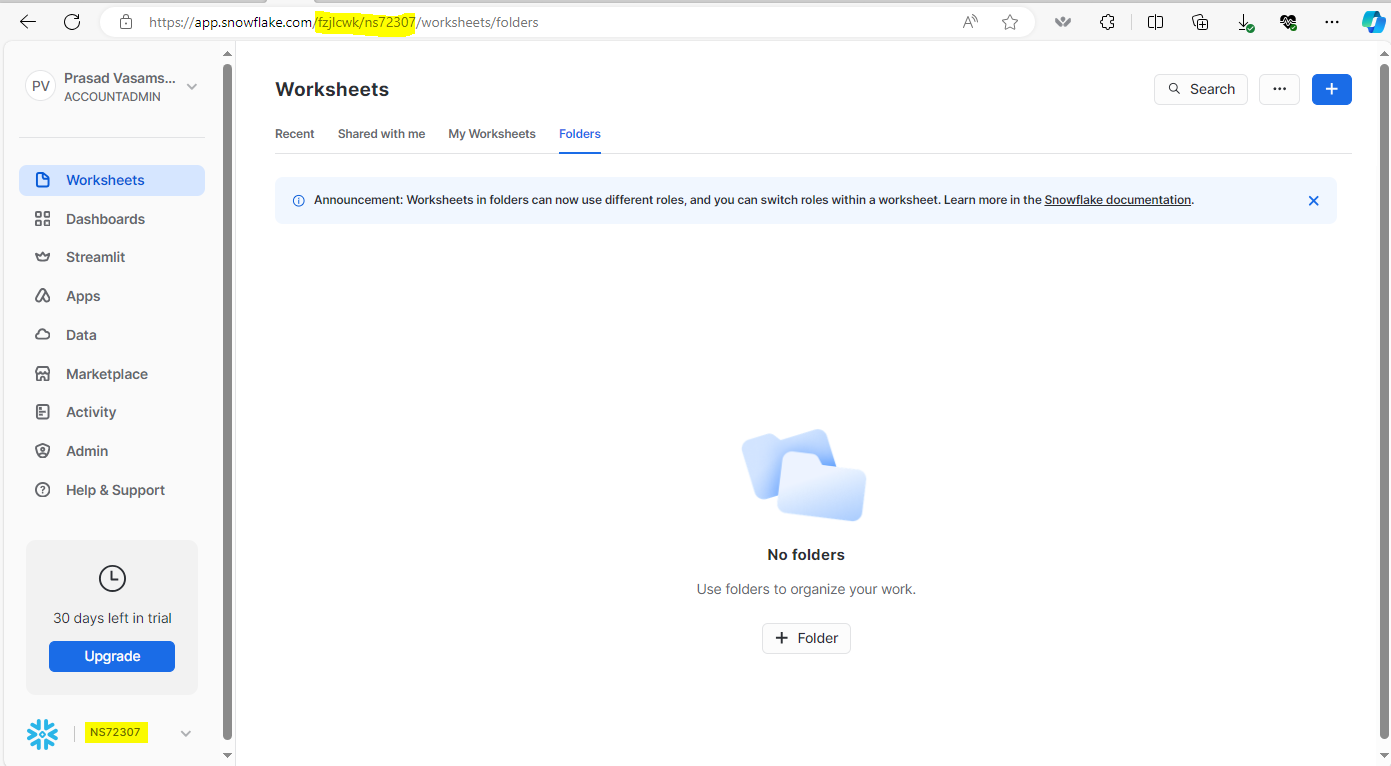Open the browser Settings and more menu
This screenshot has width=1391, height=766.
1331,22
